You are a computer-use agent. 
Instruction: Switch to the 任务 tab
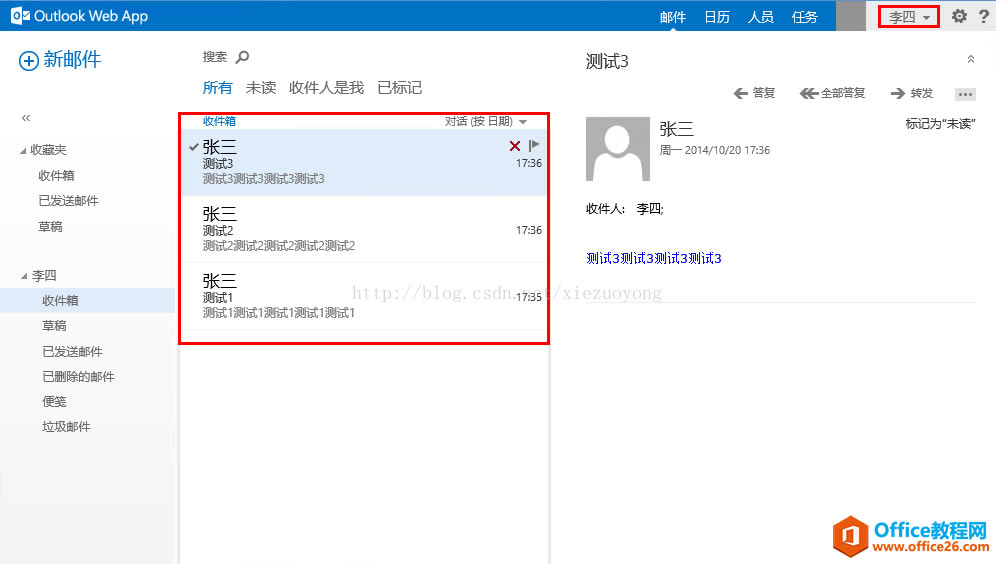point(804,17)
